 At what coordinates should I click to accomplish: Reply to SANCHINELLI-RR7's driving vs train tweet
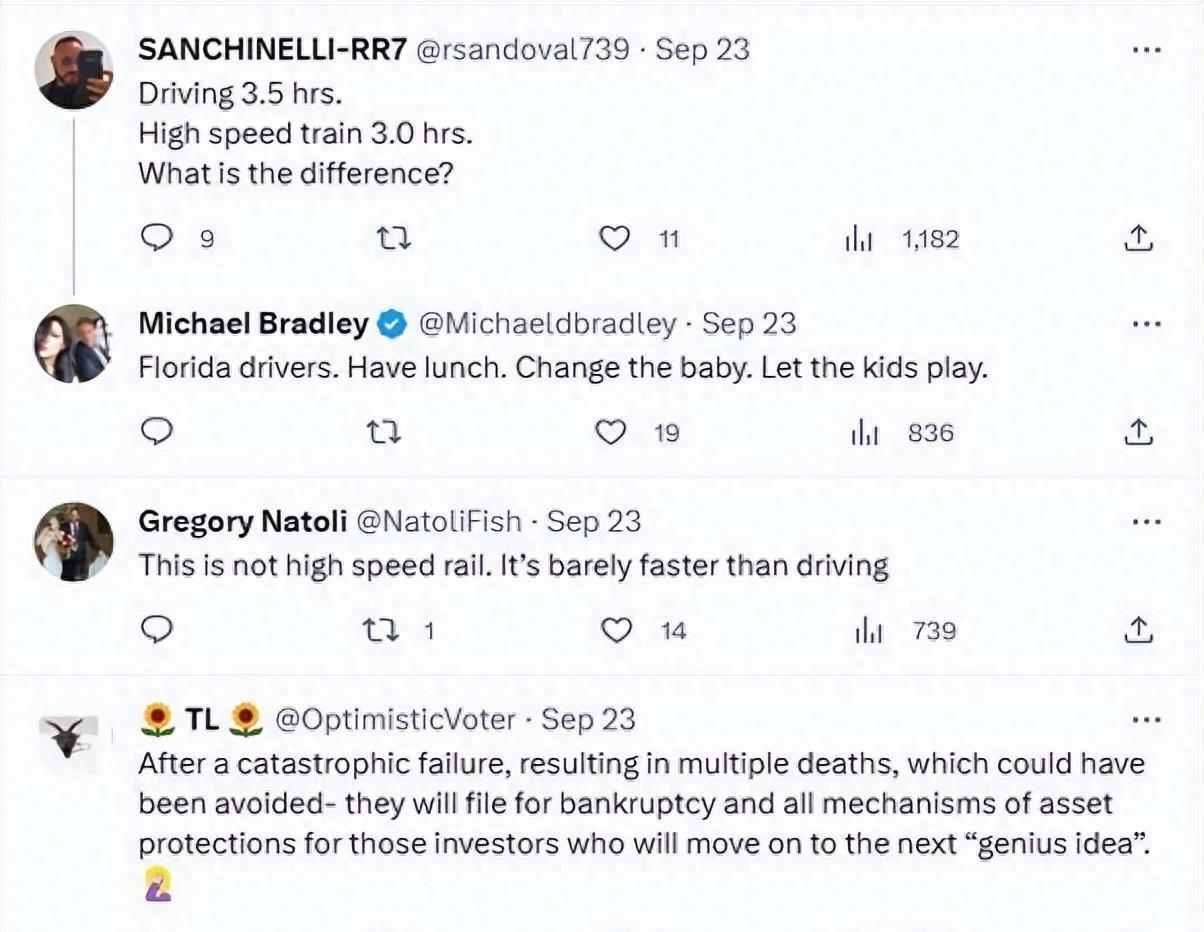point(156,239)
